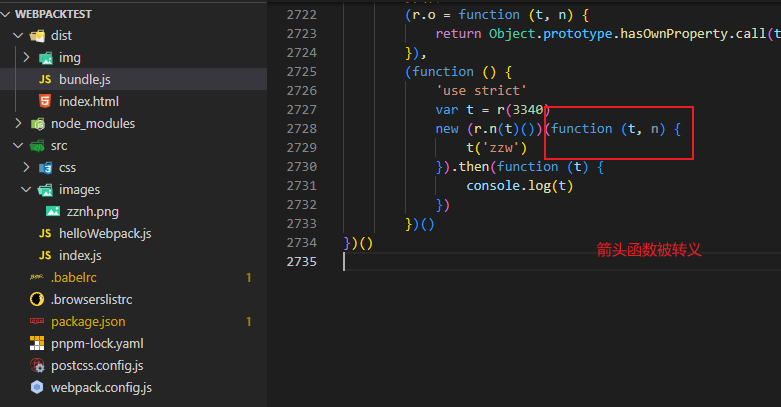Click the problem badge on package.json row

(x=249, y=322)
